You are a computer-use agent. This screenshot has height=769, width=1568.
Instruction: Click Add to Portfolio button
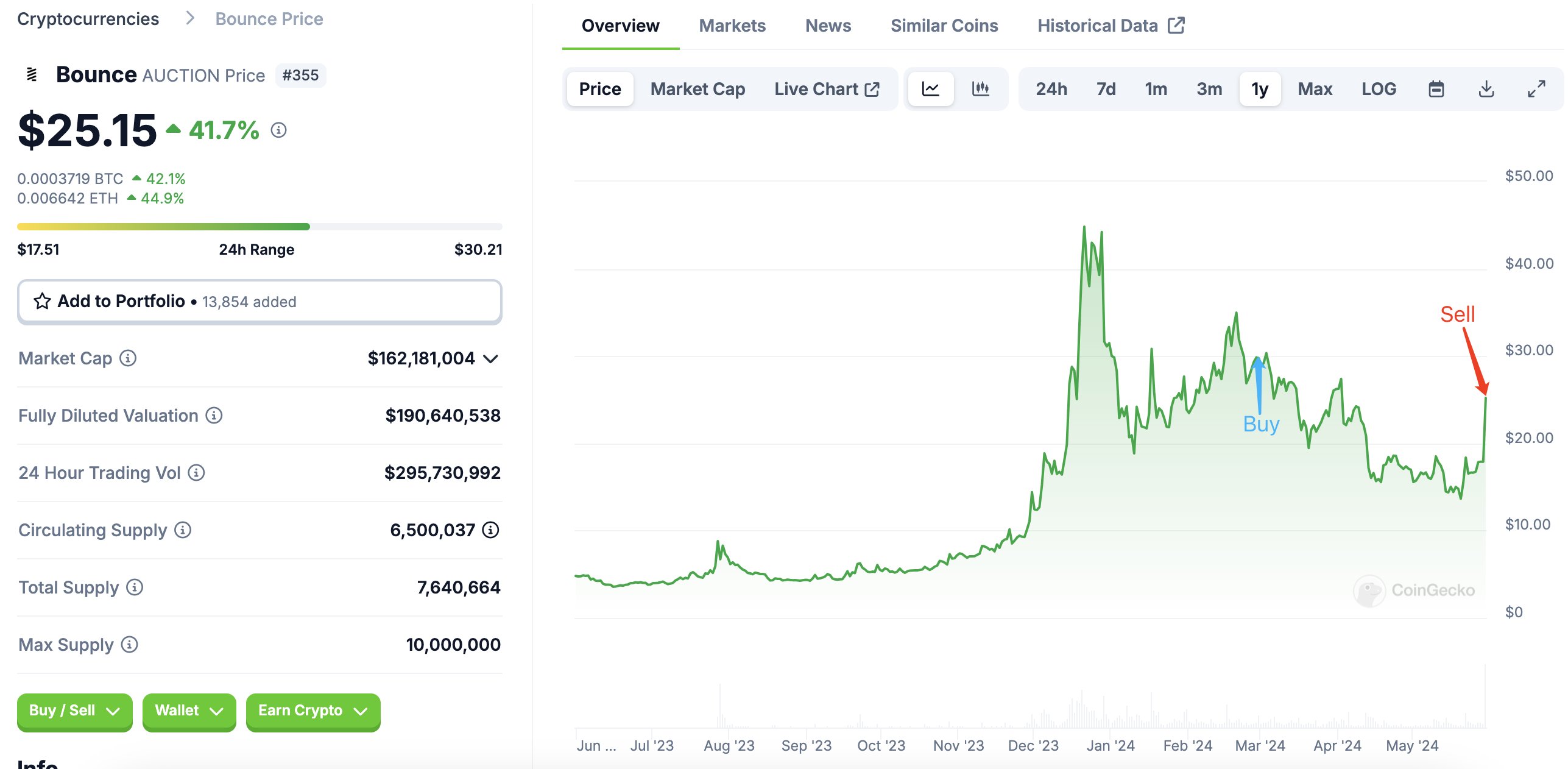[x=260, y=301]
